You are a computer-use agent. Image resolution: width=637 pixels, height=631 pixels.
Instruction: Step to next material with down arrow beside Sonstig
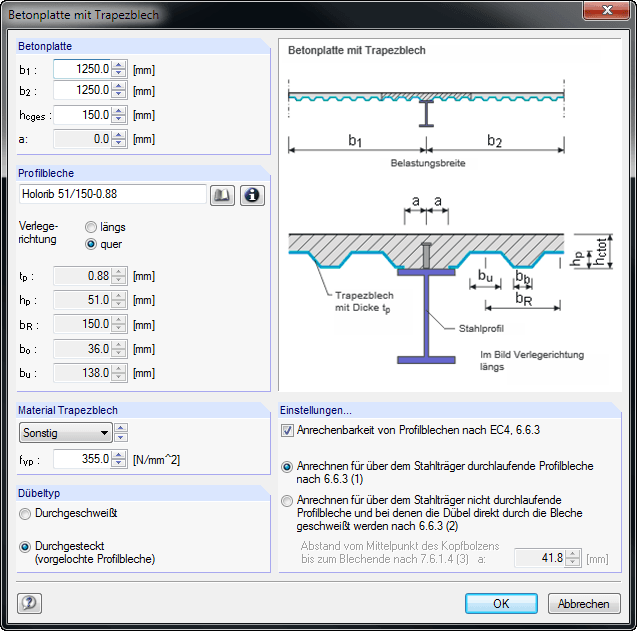point(121,438)
